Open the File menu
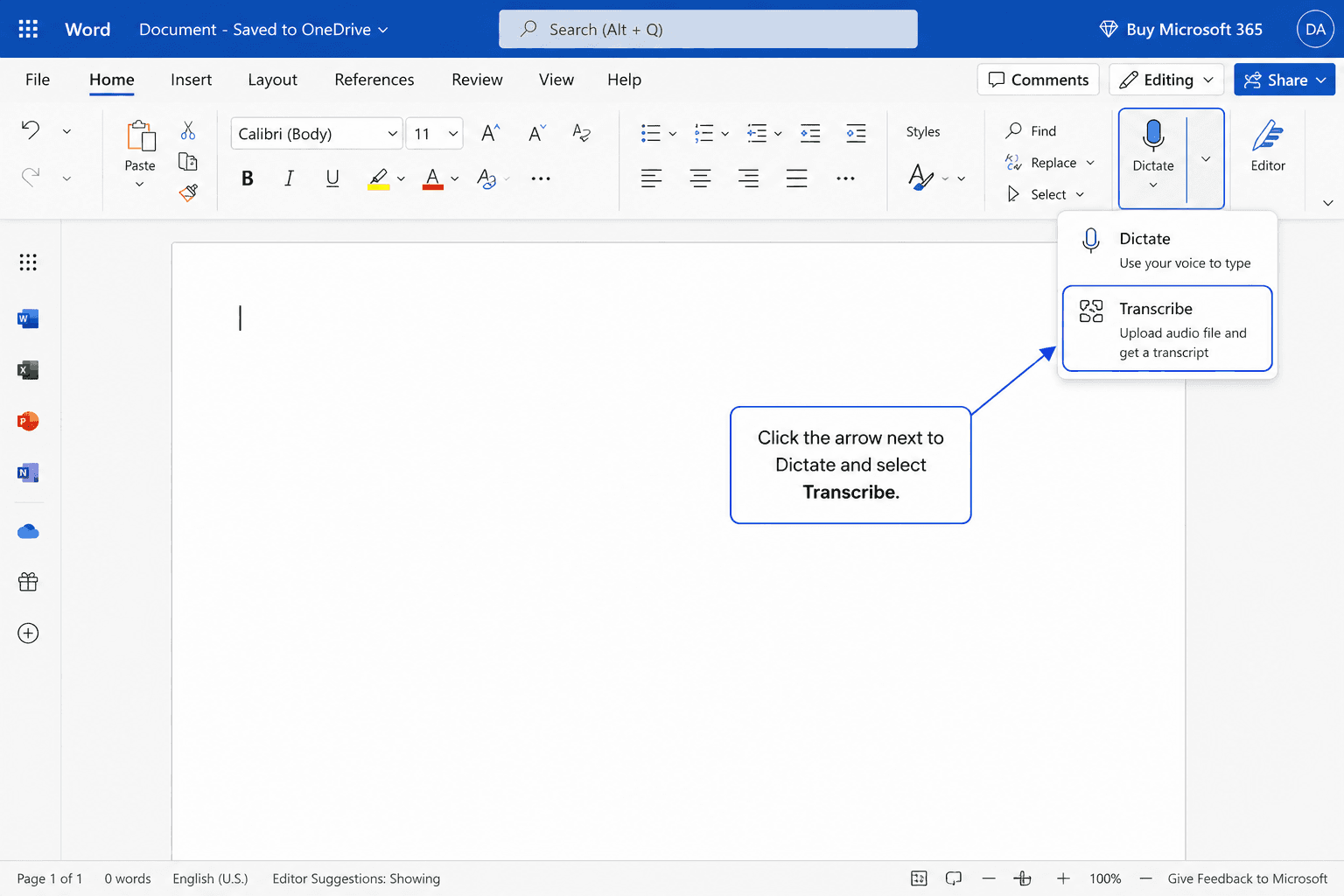 pos(38,80)
